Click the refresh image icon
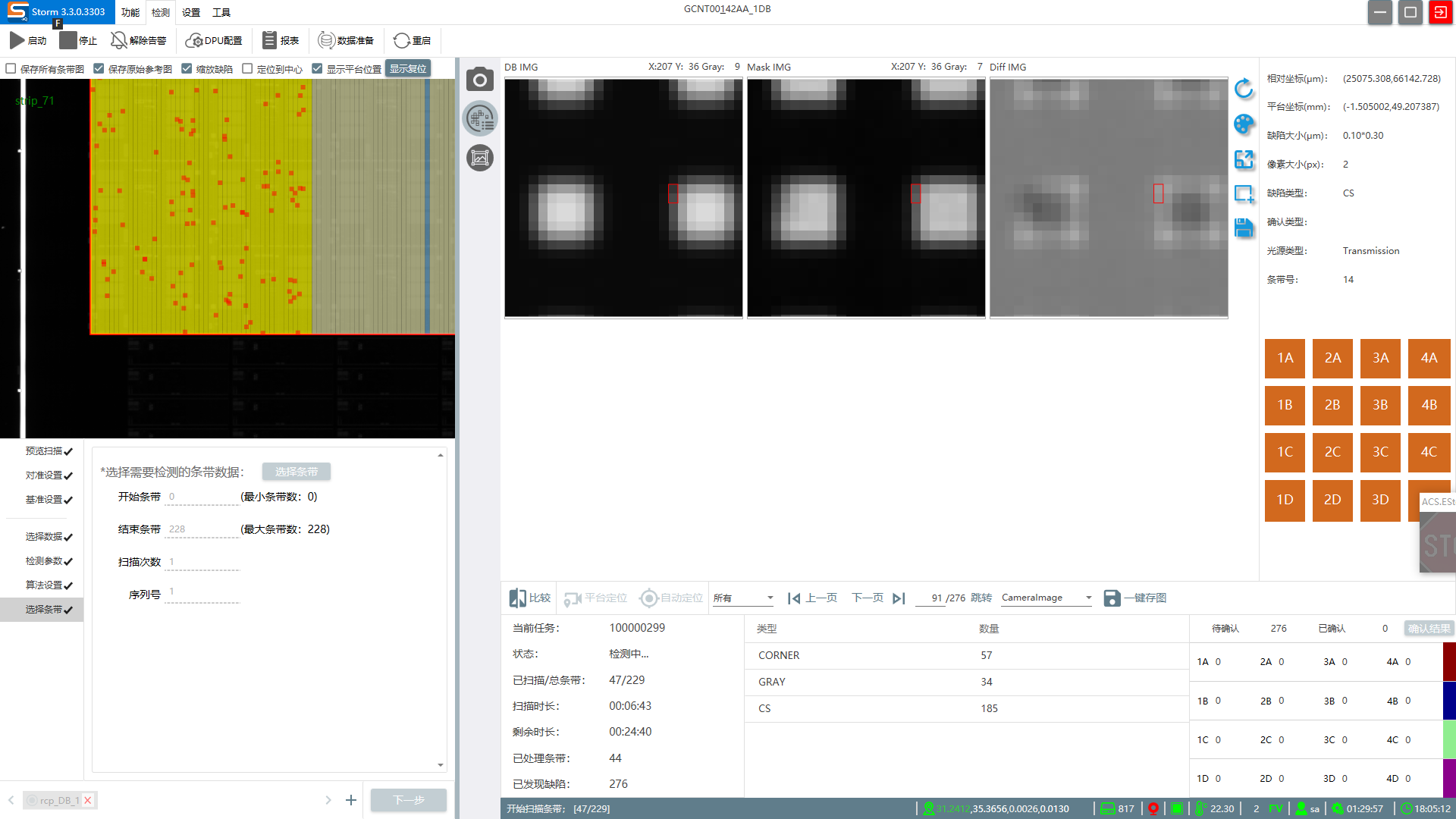Image resolution: width=1456 pixels, height=819 pixels. pyautogui.click(x=1244, y=89)
